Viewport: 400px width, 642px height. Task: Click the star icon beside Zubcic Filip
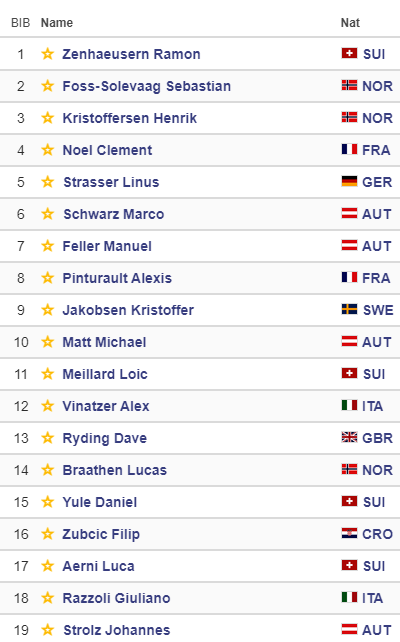pyautogui.click(x=47, y=533)
